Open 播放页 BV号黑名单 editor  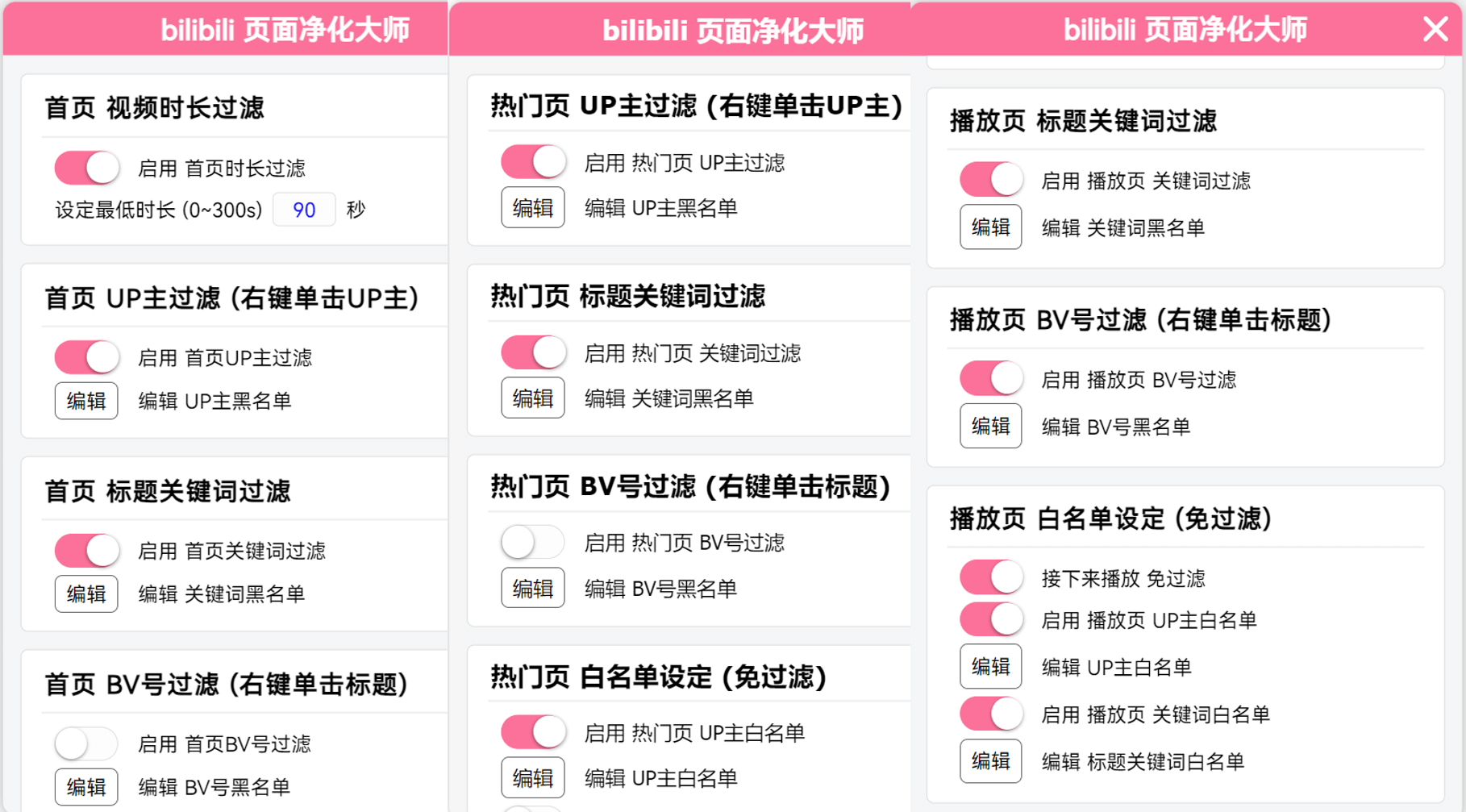click(991, 426)
